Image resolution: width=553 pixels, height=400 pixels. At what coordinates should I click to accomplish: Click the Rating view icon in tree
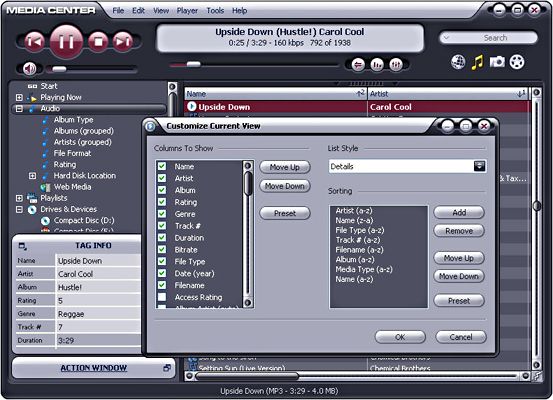pyautogui.click(x=45, y=165)
